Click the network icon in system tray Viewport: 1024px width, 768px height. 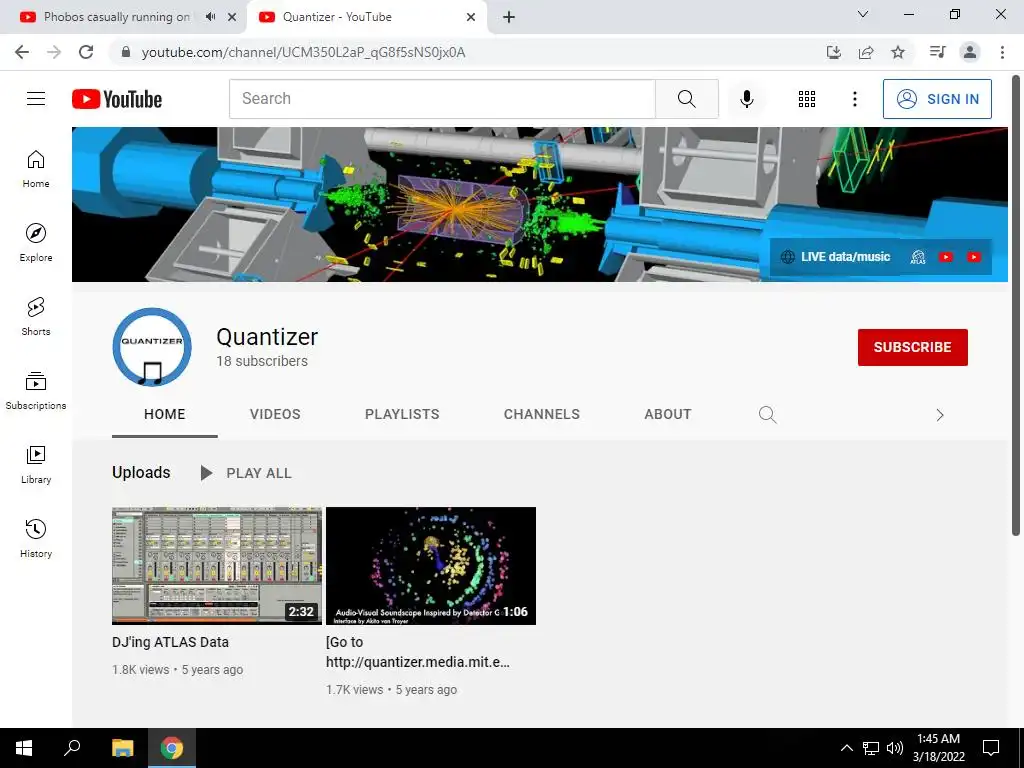click(x=871, y=748)
